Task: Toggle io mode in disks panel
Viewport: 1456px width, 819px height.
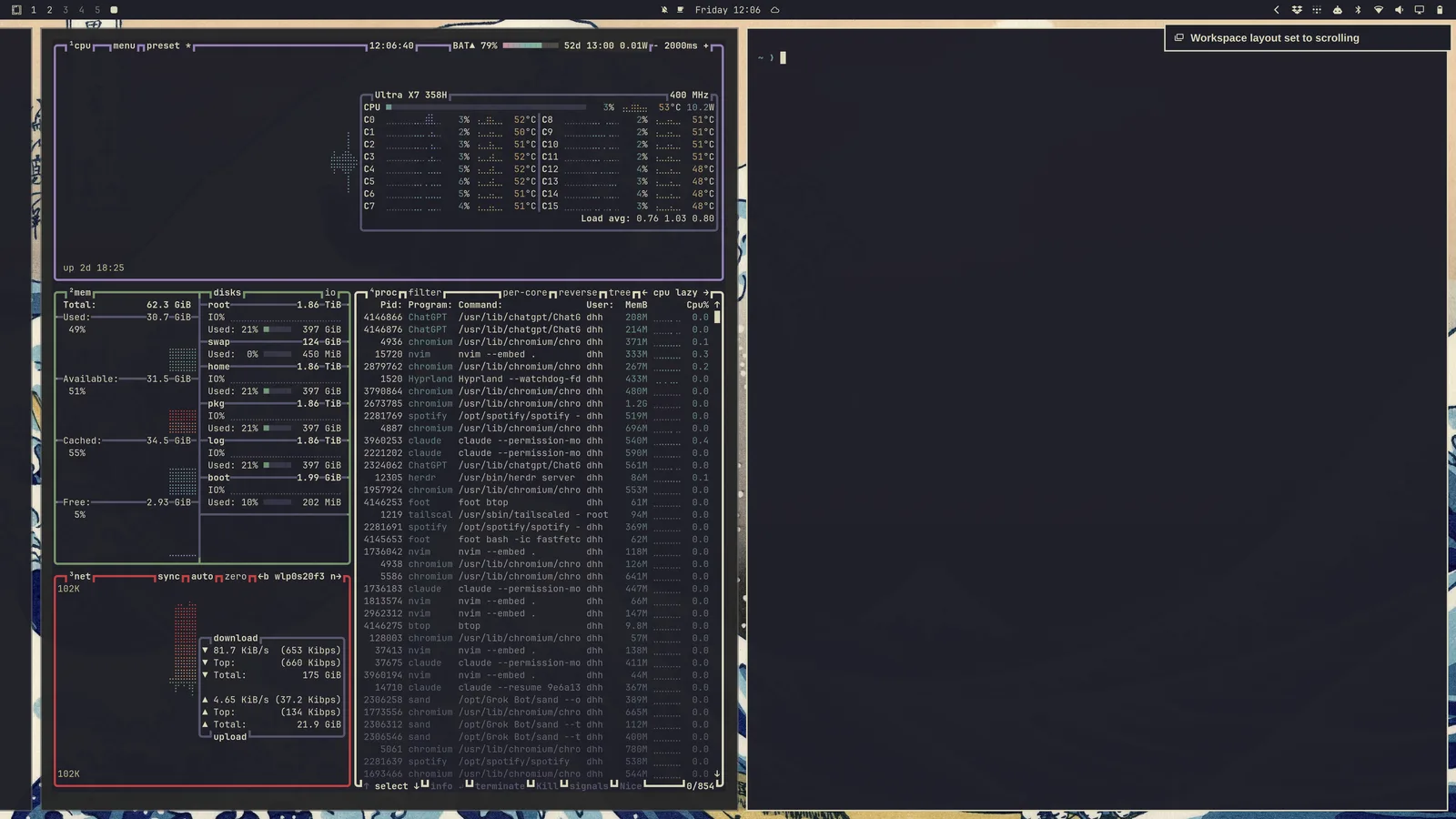Action: point(330,293)
